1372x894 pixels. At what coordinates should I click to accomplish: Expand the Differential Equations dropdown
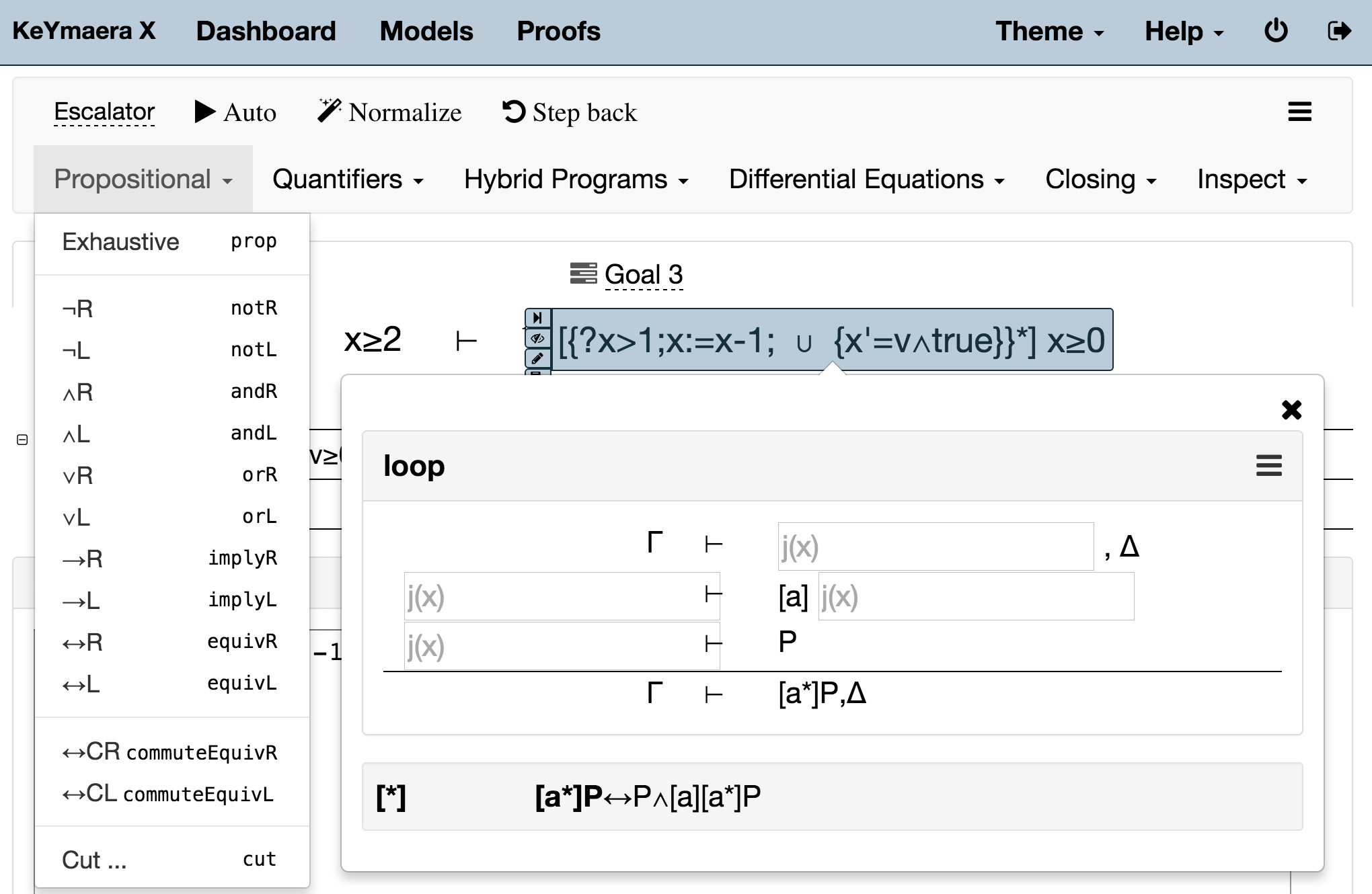866,179
